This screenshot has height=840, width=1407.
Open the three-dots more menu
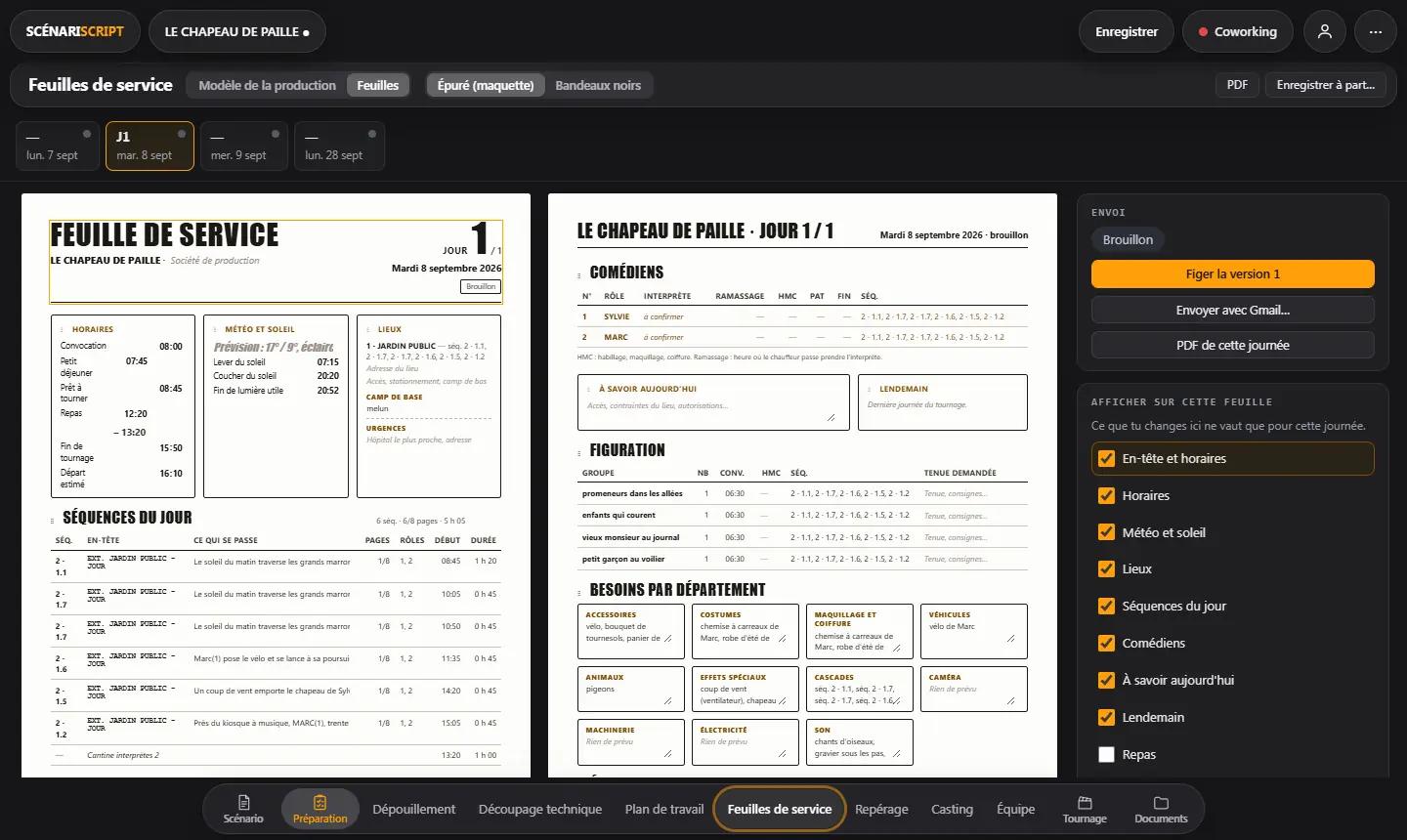1376,31
